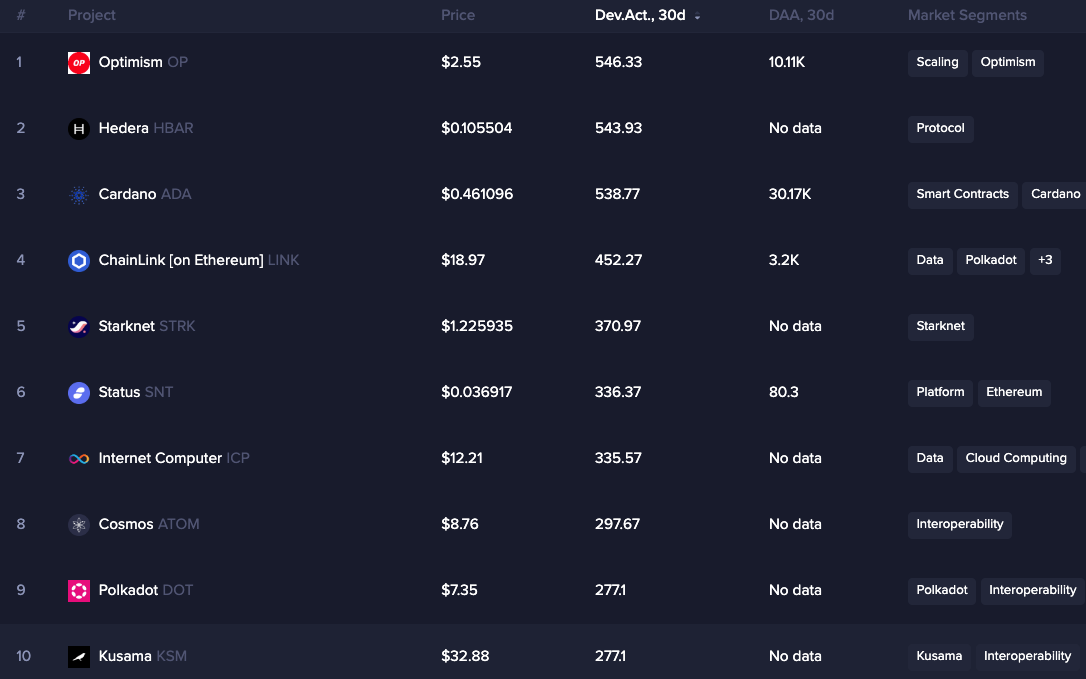Image resolution: width=1086 pixels, height=679 pixels.
Task: Click DAA value 3.2K
Action: click(784, 261)
